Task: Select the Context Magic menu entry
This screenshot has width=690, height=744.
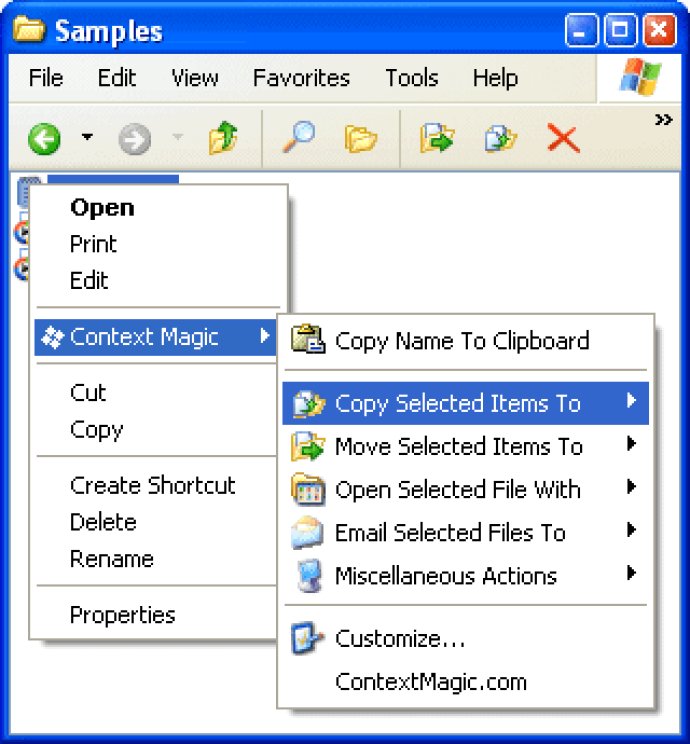Action: (x=156, y=337)
